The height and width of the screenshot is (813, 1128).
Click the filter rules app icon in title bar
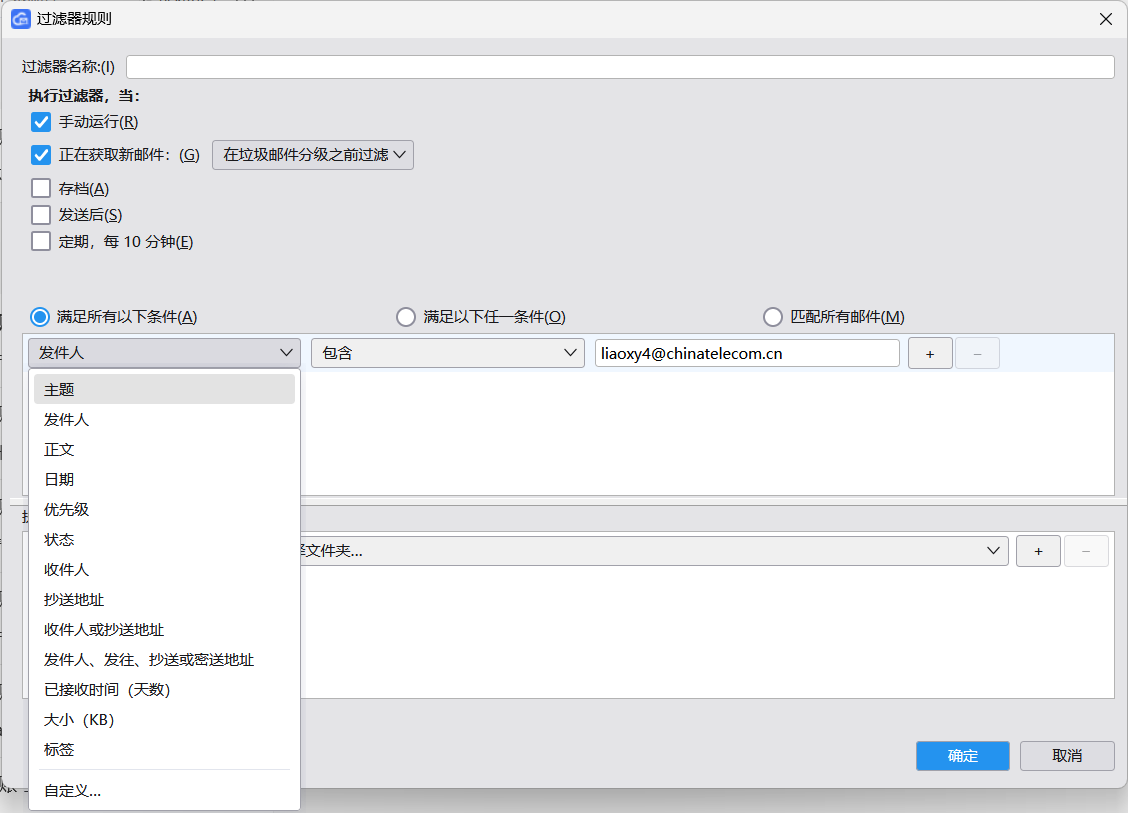[20, 19]
